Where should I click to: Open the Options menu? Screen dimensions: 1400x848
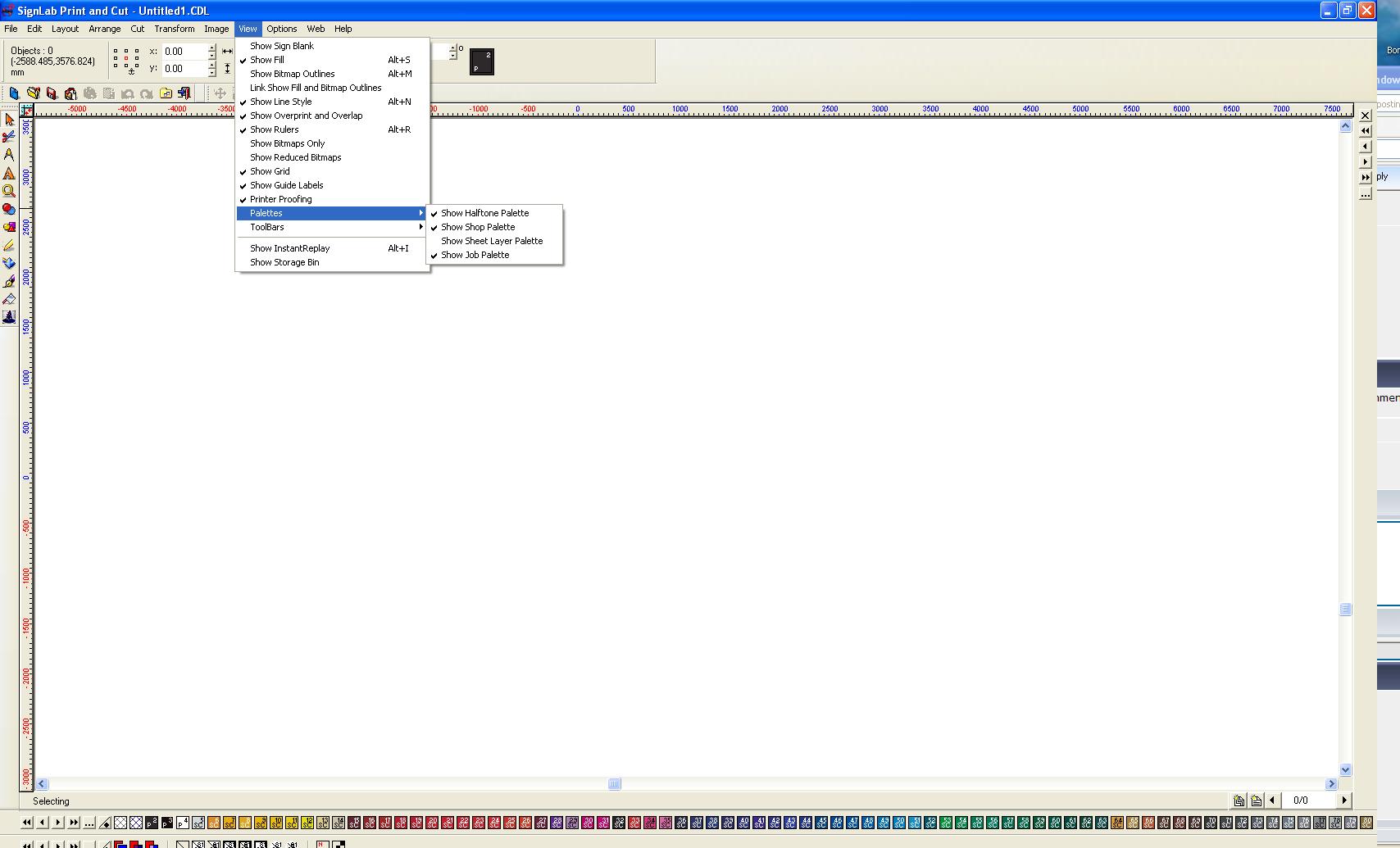tap(281, 29)
